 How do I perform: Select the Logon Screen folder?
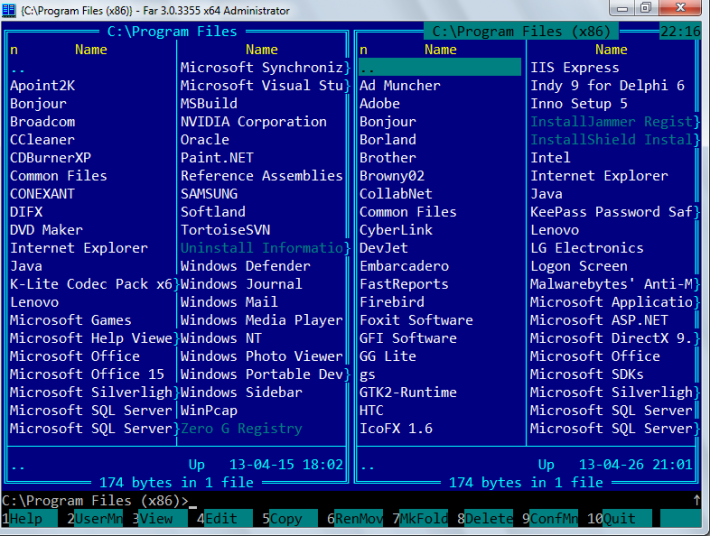579,266
